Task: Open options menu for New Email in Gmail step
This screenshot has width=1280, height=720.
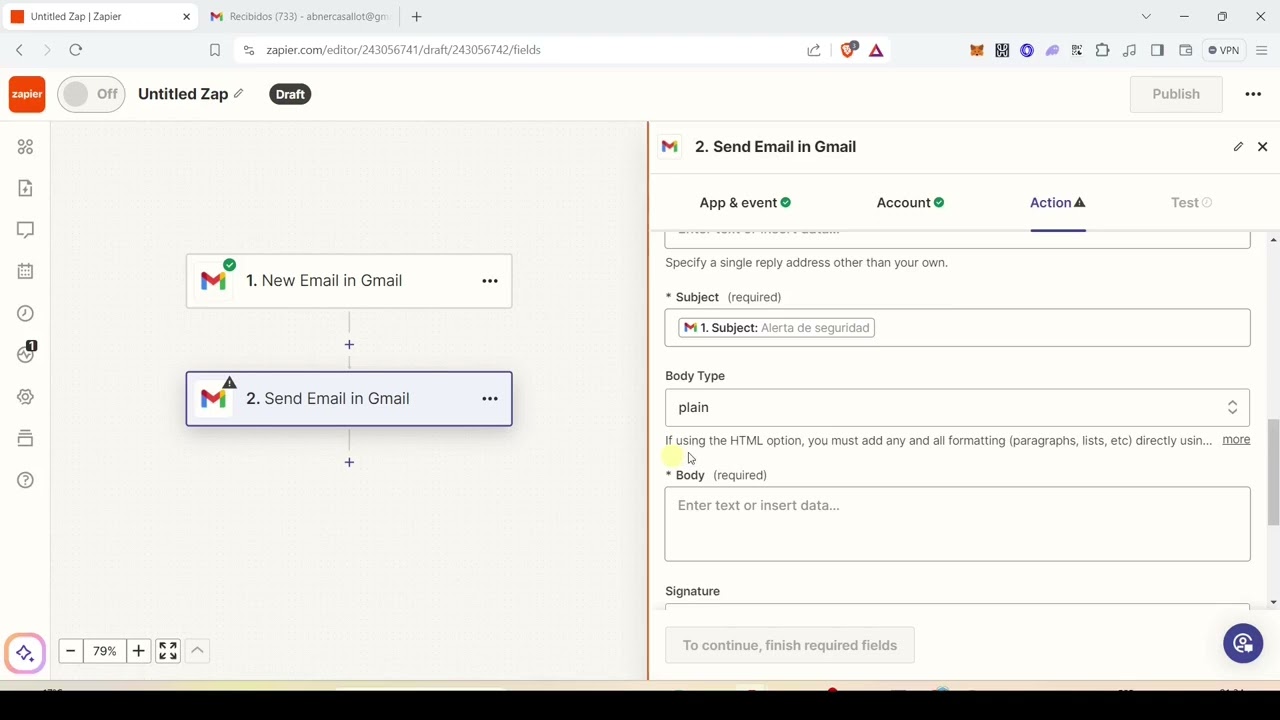Action: [490, 281]
